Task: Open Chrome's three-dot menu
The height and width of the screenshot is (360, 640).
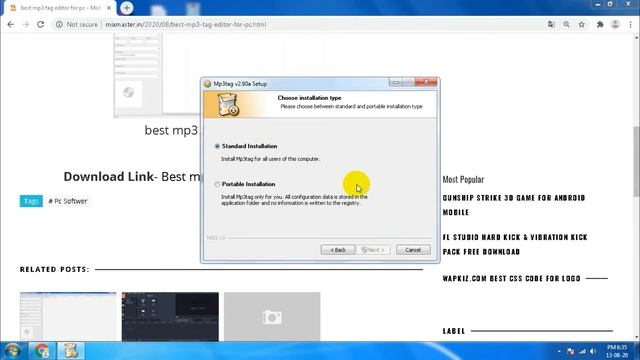Action: tap(631, 24)
